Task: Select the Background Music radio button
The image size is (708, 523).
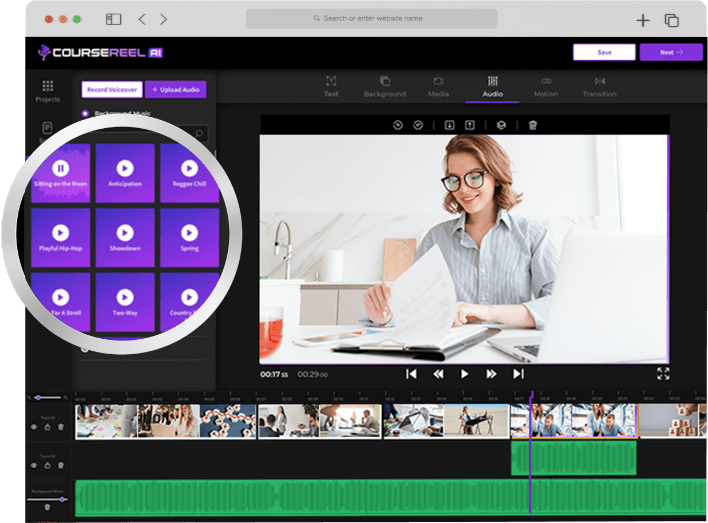Action: coord(85,113)
